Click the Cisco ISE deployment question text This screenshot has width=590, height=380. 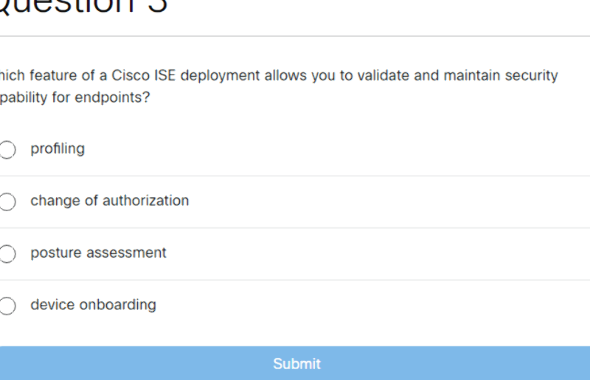pyautogui.click(x=279, y=86)
